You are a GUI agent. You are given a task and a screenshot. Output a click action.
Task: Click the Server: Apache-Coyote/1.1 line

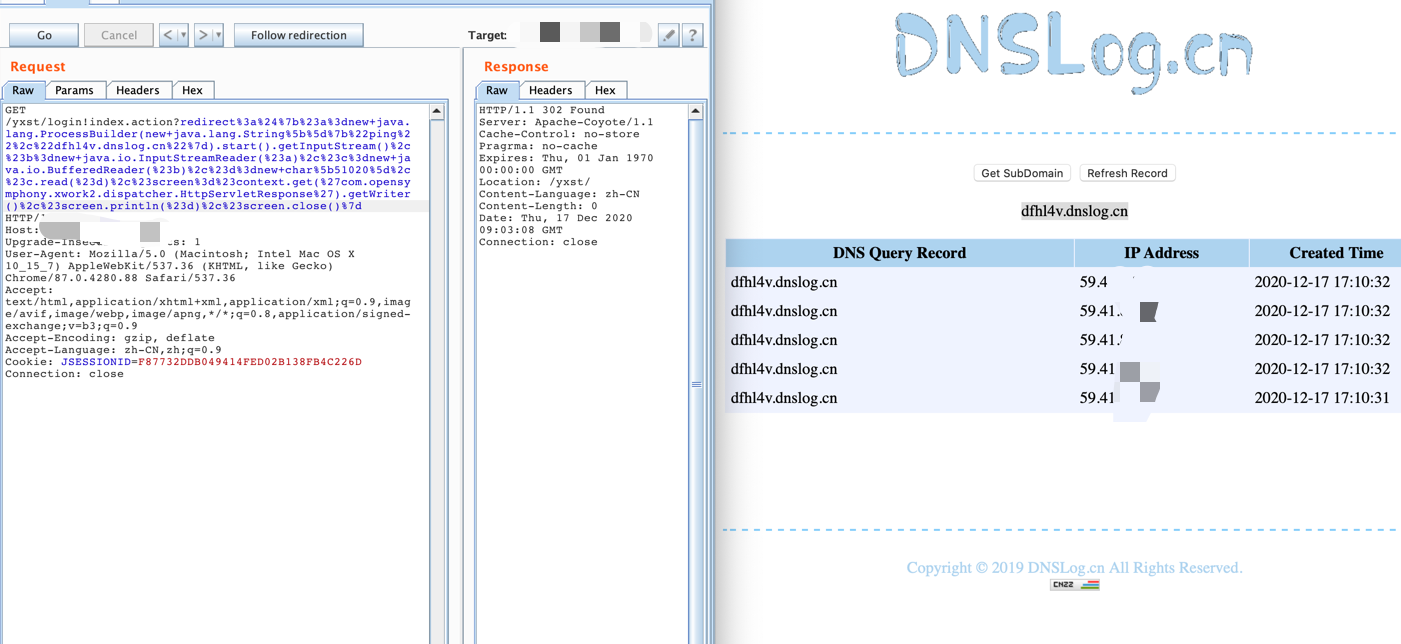pos(566,122)
